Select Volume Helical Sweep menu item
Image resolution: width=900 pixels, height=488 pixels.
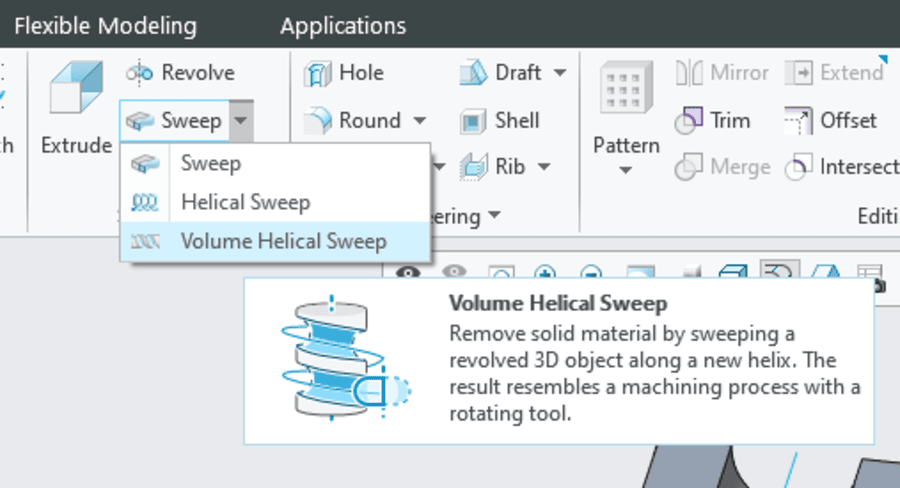click(x=283, y=241)
